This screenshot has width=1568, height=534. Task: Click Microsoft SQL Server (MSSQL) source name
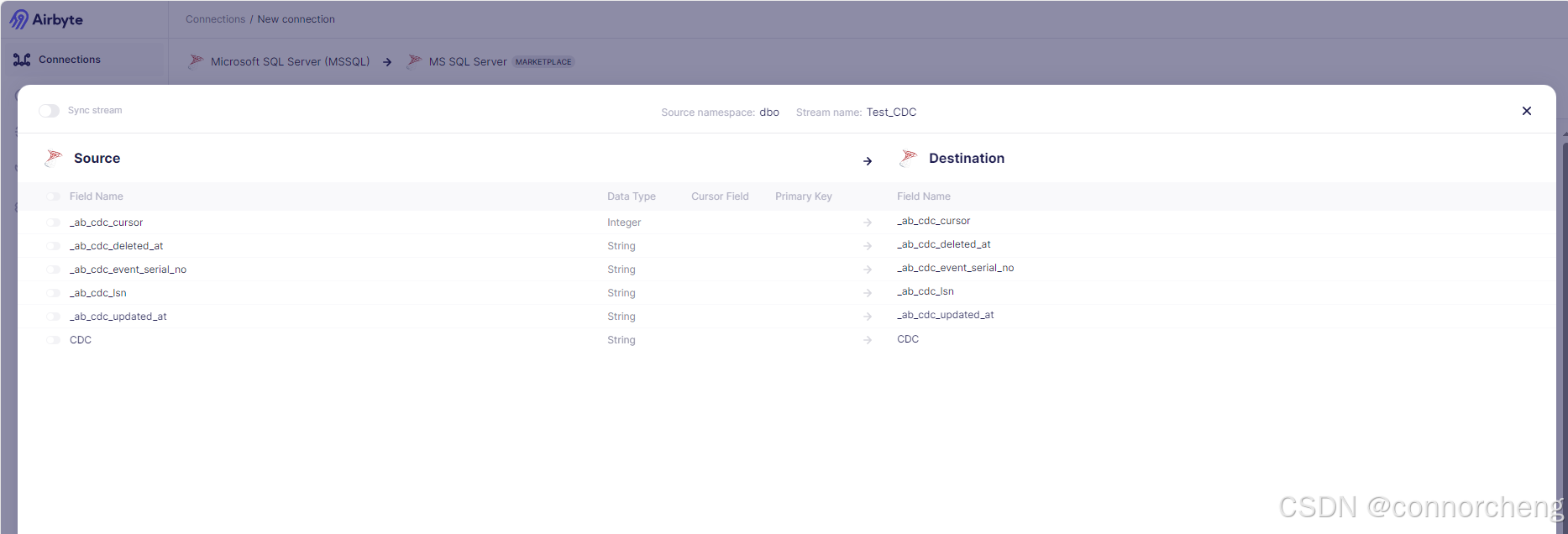290,62
